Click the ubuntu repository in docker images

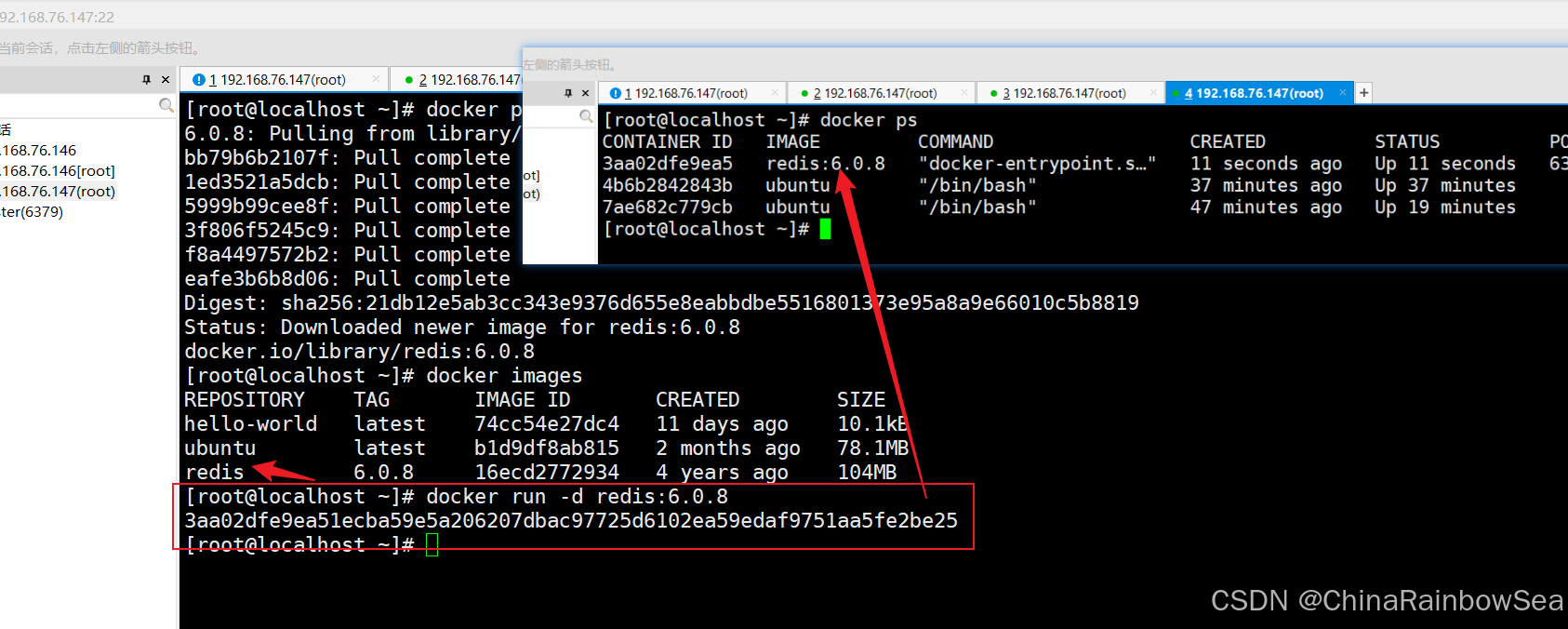(220, 448)
